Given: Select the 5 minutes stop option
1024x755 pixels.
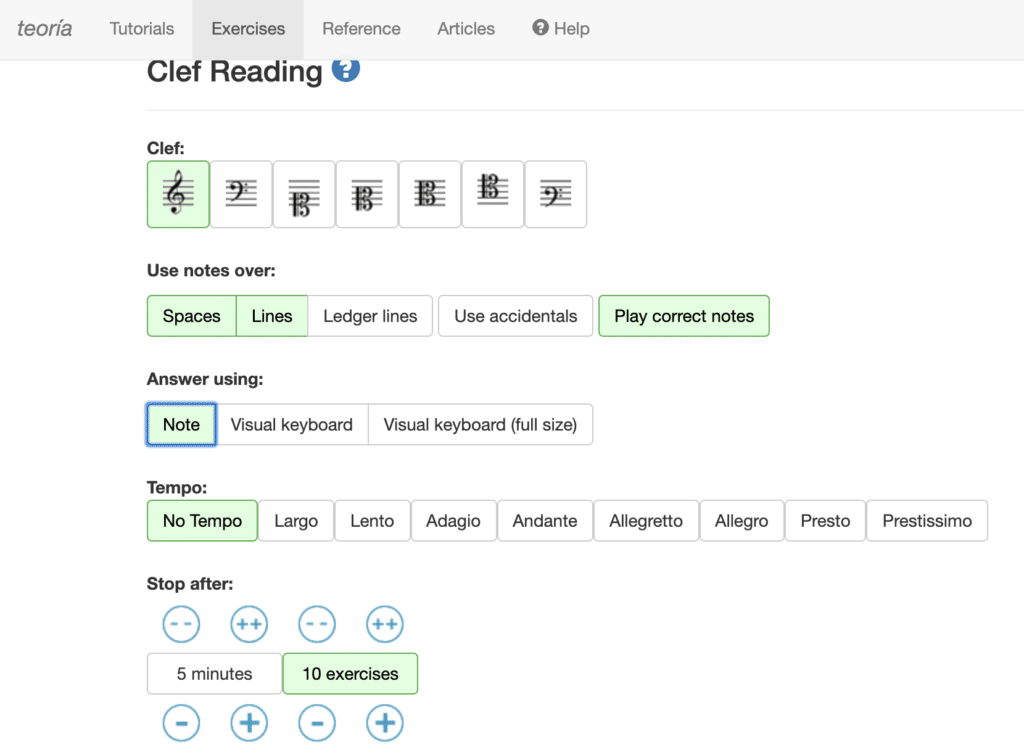Looking at the screenshot, I should click(x=214, y=674).
